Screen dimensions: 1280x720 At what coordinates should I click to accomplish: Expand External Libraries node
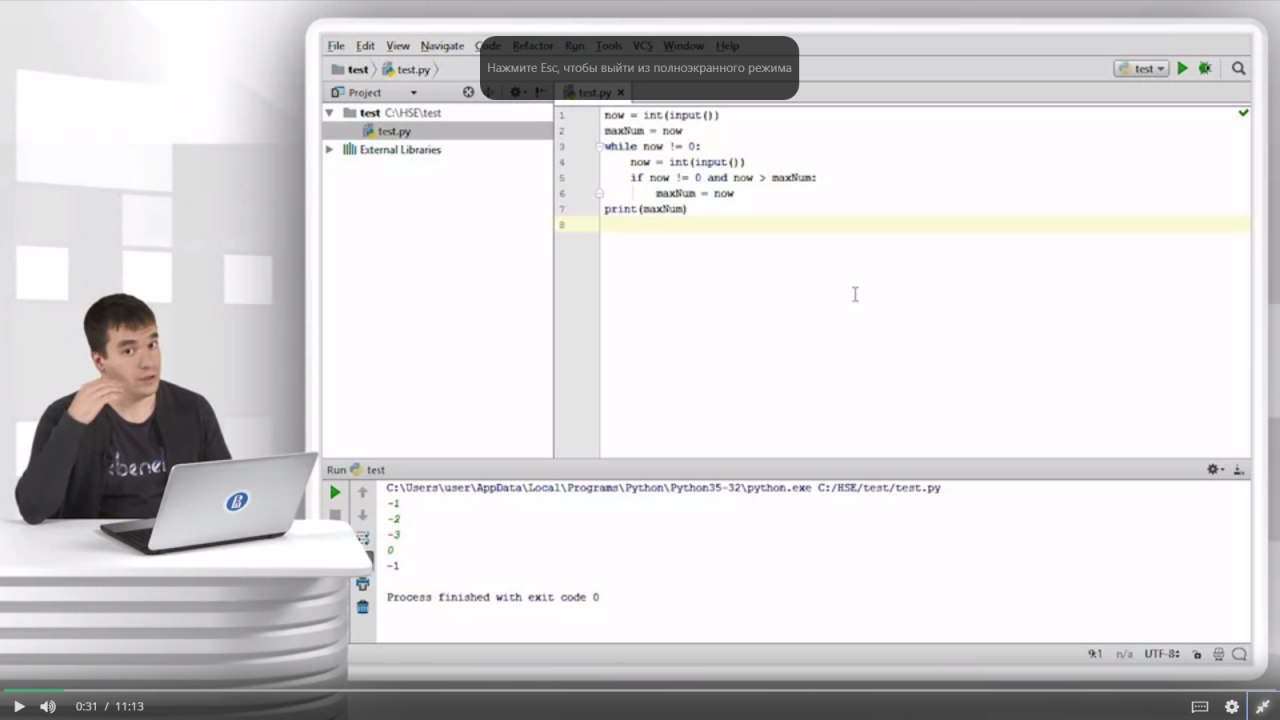coord(329,149)
